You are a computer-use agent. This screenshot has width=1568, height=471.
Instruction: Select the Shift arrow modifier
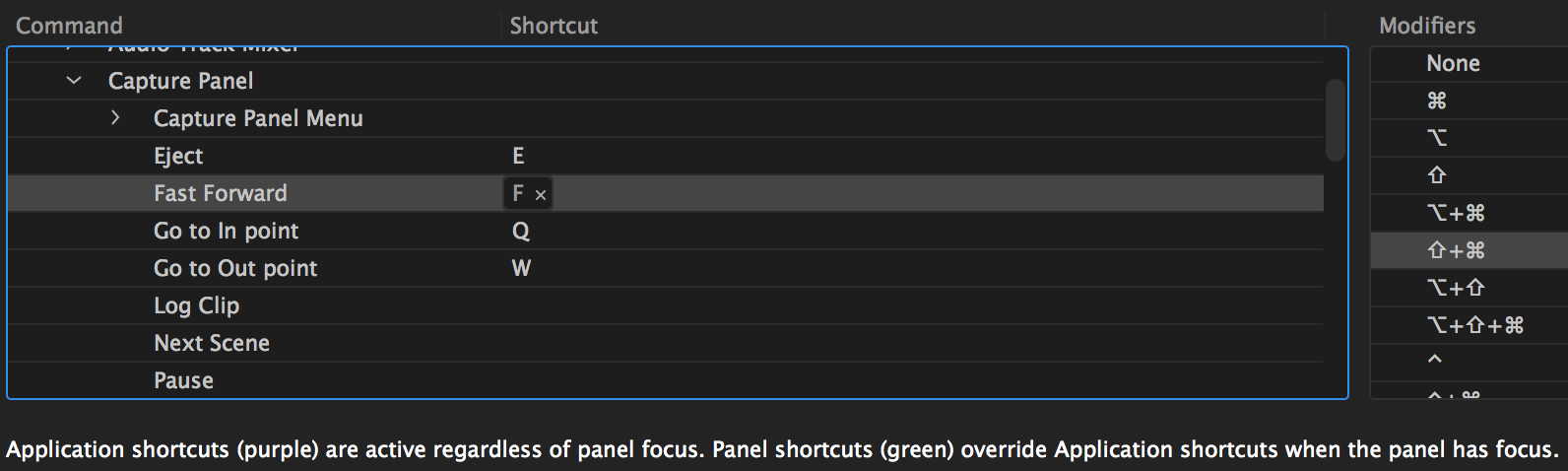tap(1436, 175)
